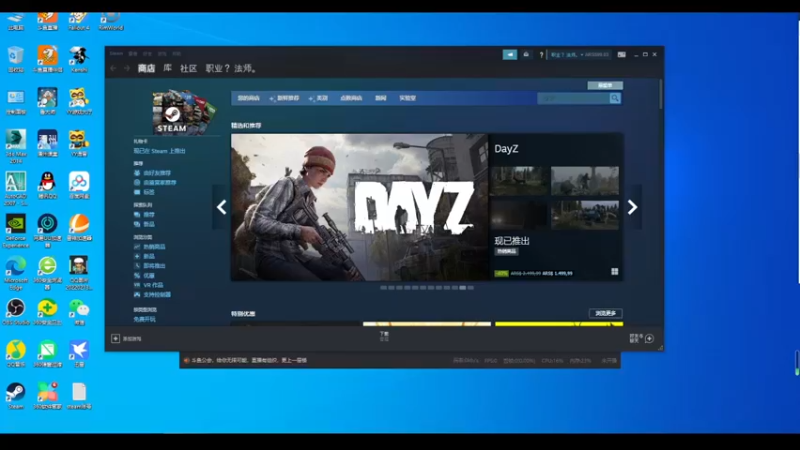The height and width of the screenshot is (450, 800).
Task: Click the 浏览更多 browse more button
Action: click(606, 313)
